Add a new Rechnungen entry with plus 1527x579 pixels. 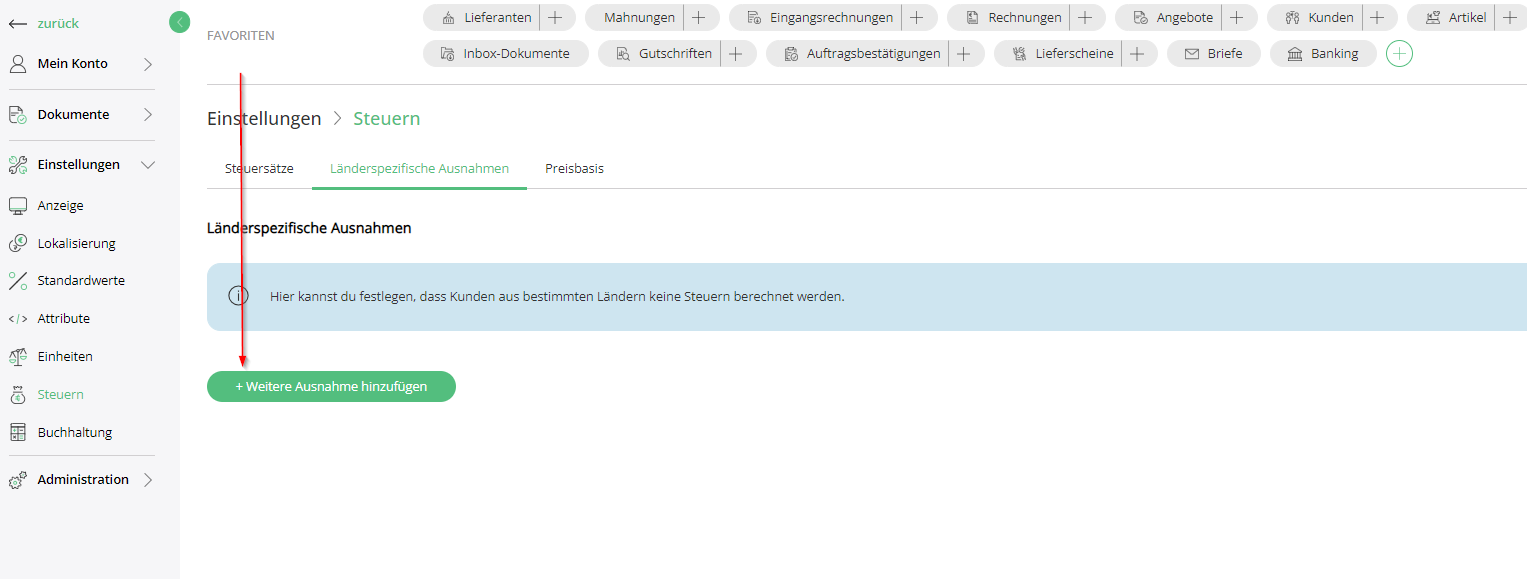point(1085,17)
